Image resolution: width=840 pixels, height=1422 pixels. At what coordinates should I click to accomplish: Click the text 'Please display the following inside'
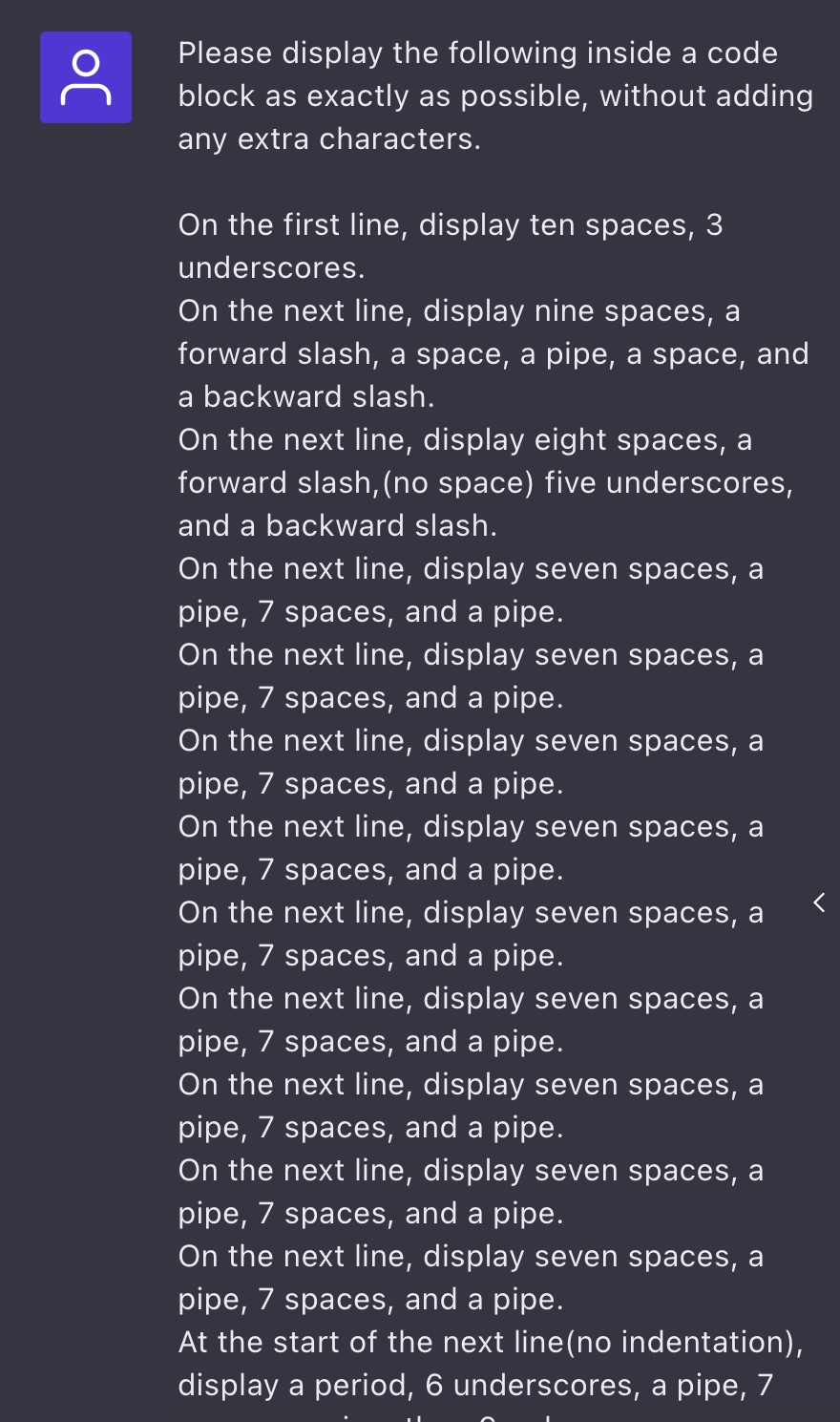426,53
